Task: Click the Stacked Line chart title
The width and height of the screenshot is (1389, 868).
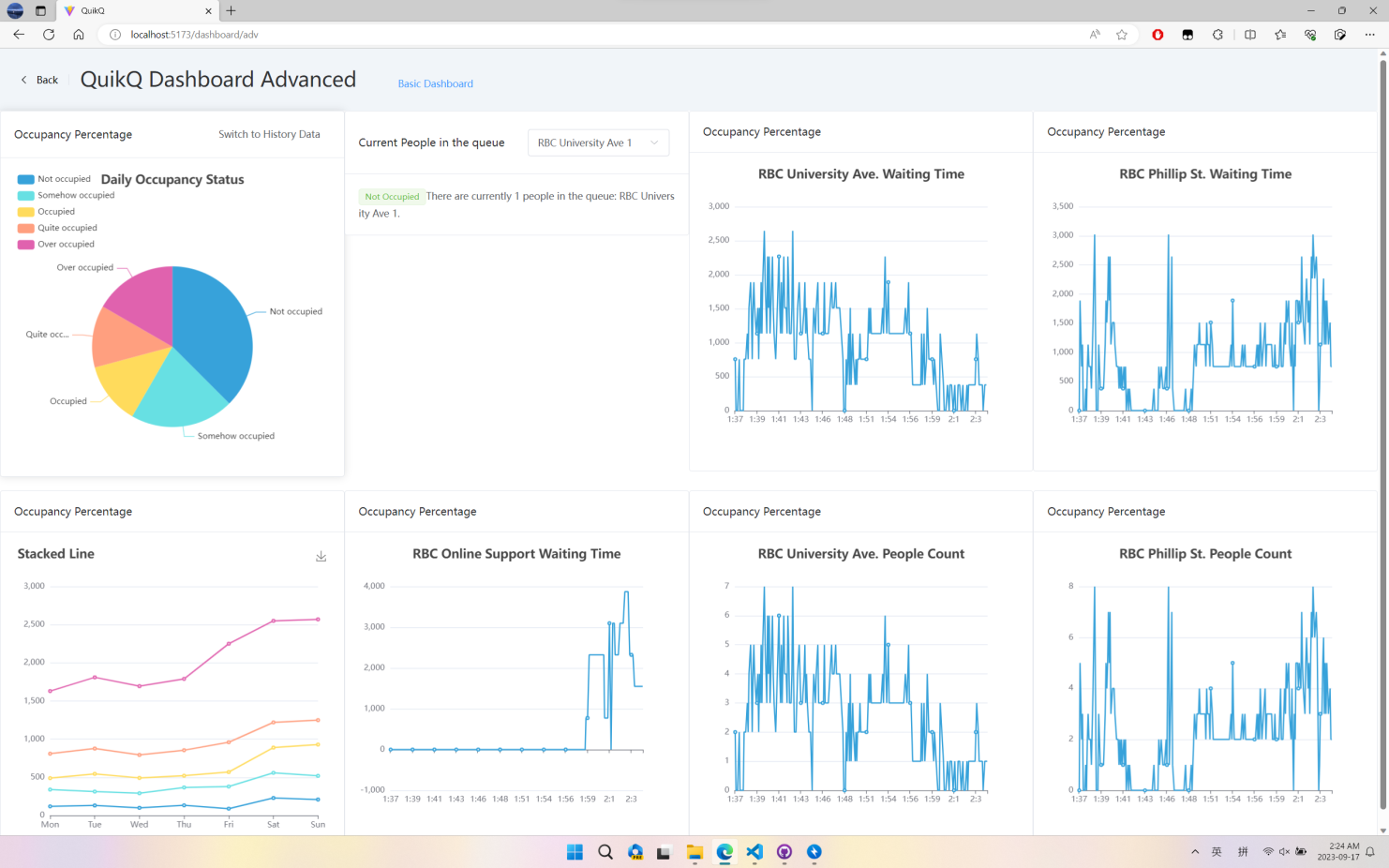Action: point(55,554)
